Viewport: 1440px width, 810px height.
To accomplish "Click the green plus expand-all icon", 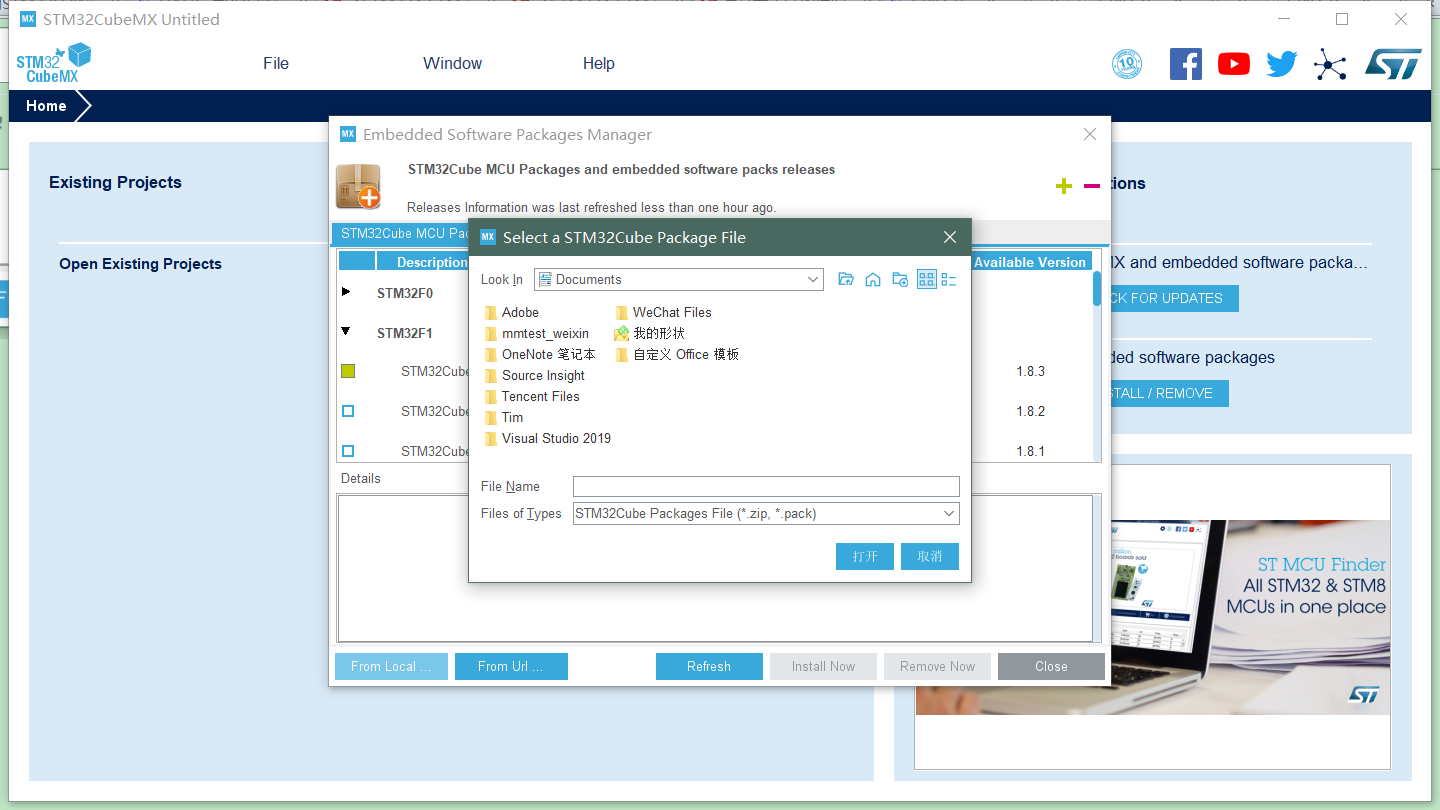I will 1064,186.
